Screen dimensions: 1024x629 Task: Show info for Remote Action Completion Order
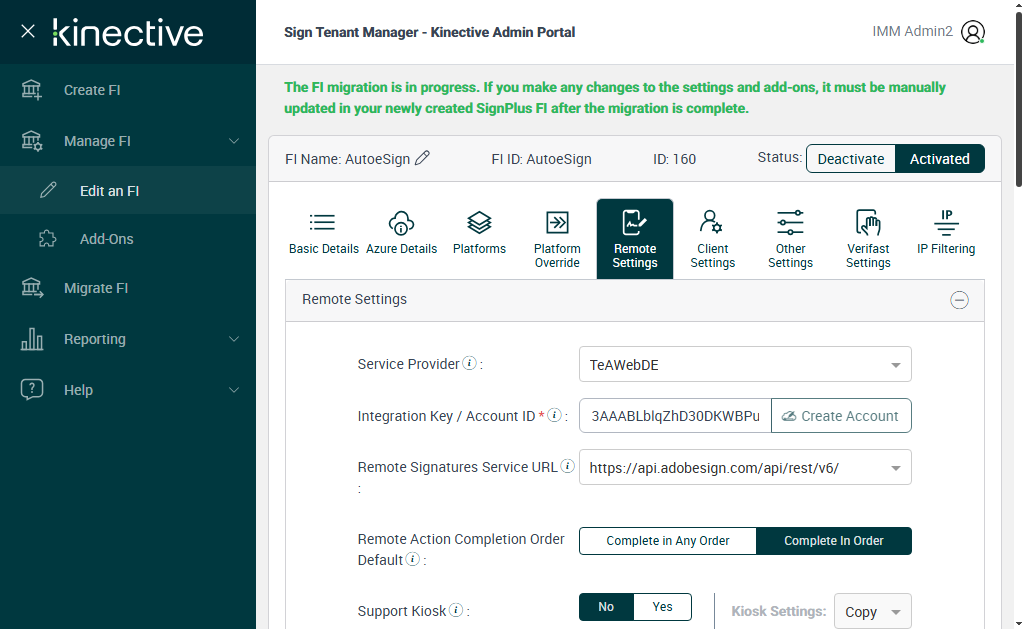tap(413, 559)
